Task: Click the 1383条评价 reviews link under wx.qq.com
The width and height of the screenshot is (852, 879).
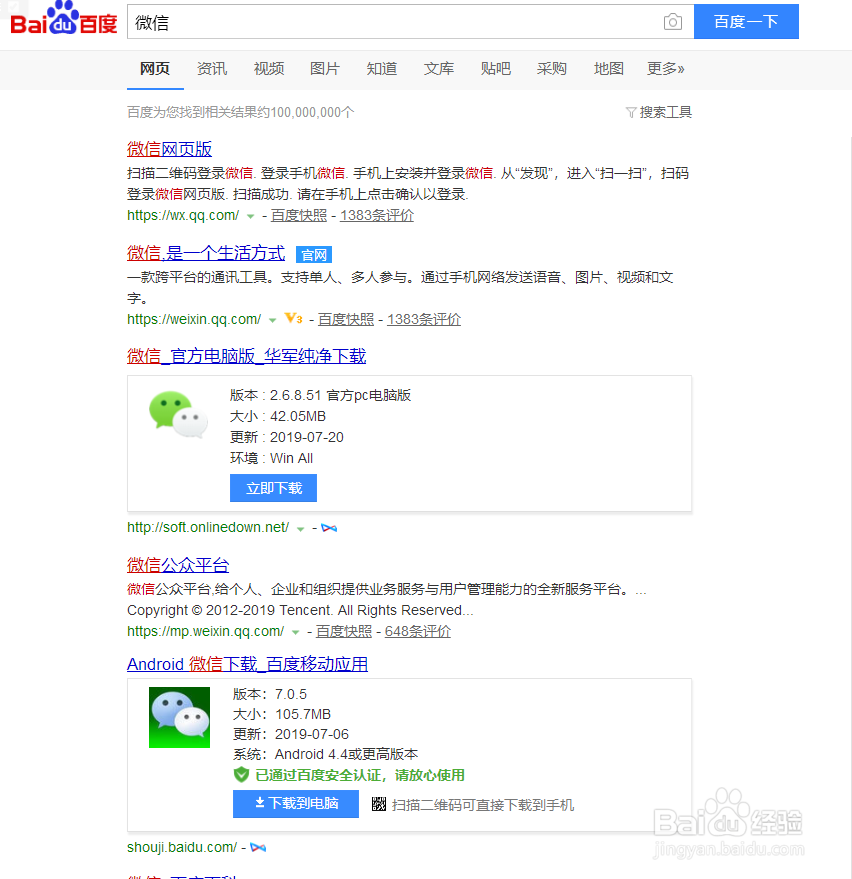Action: coord(376,216)
